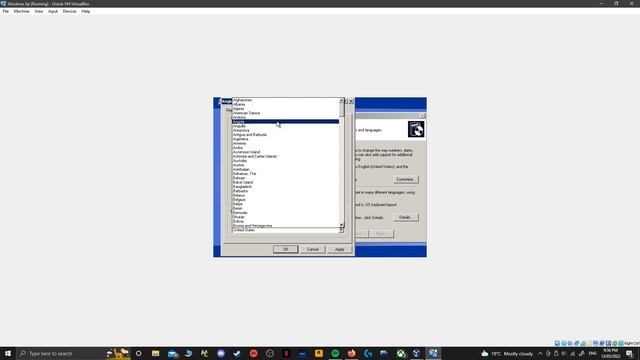This screenshot has width=640, height=360.
Task: Select American Samoa in the country list
Action: coord(285,113)
